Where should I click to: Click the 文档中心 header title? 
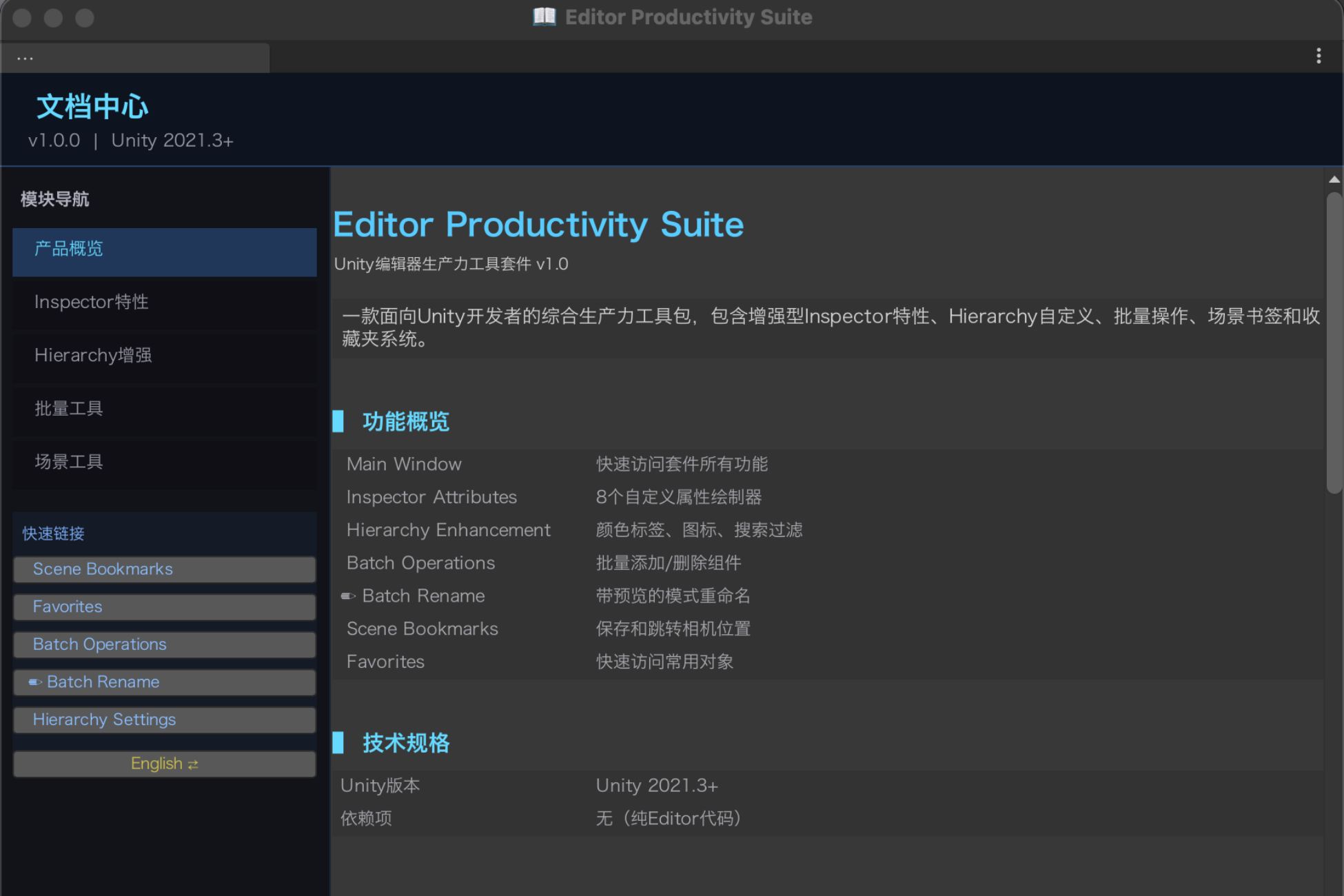click(92, 107)
